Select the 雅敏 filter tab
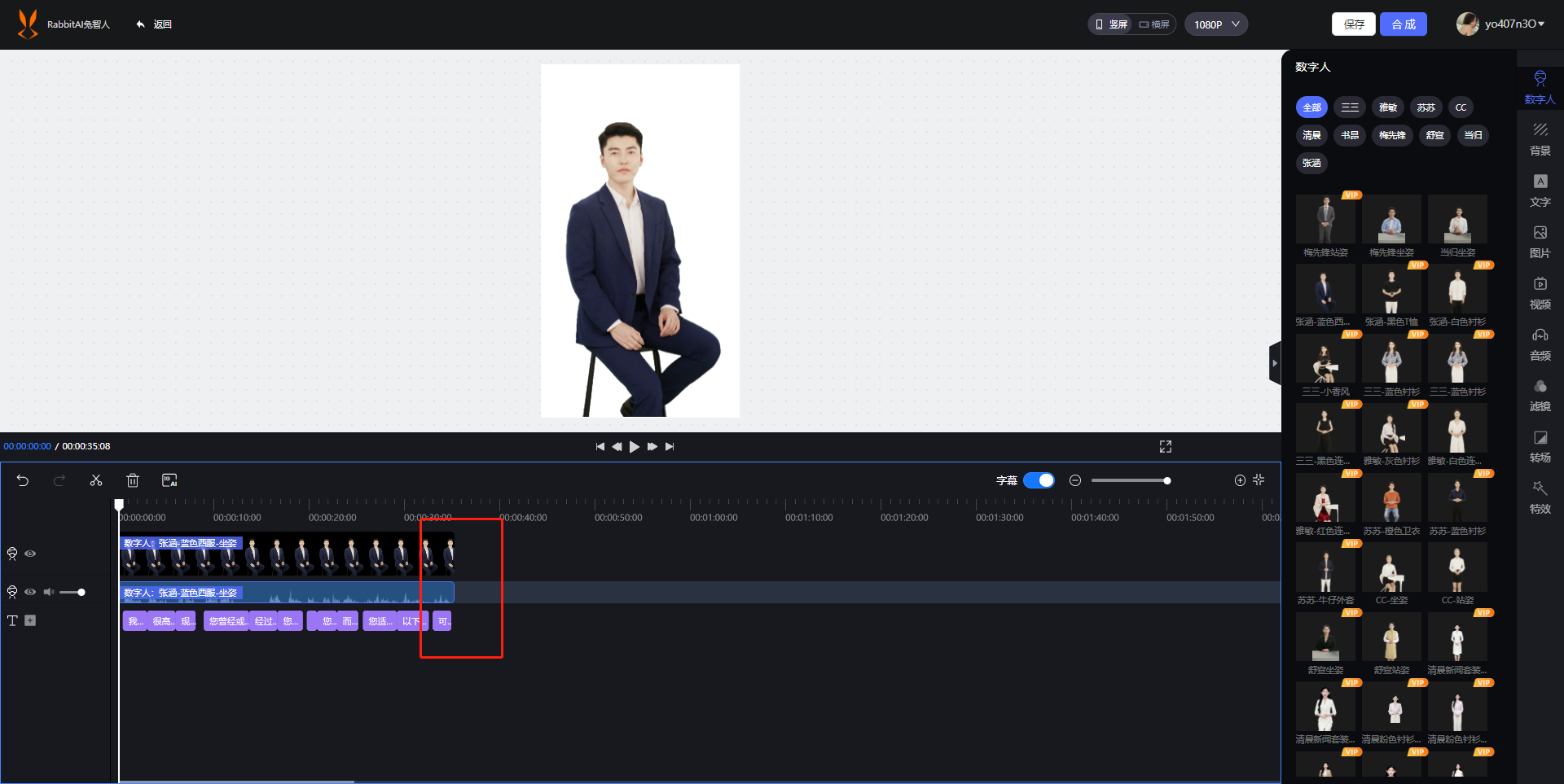 1388,107
